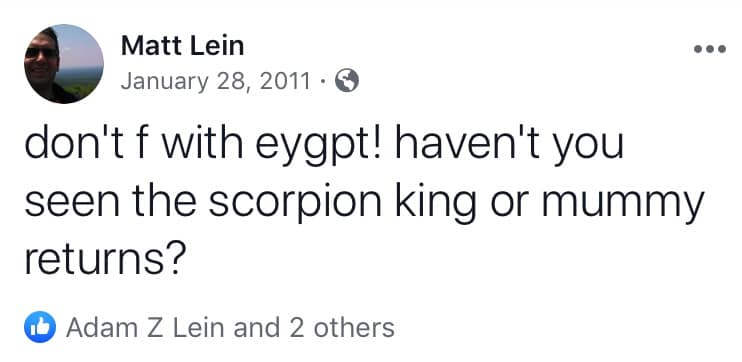Viewport: 742px width, 362px height.
Task: Show the "2 others" who reacted
Action: 342,327
